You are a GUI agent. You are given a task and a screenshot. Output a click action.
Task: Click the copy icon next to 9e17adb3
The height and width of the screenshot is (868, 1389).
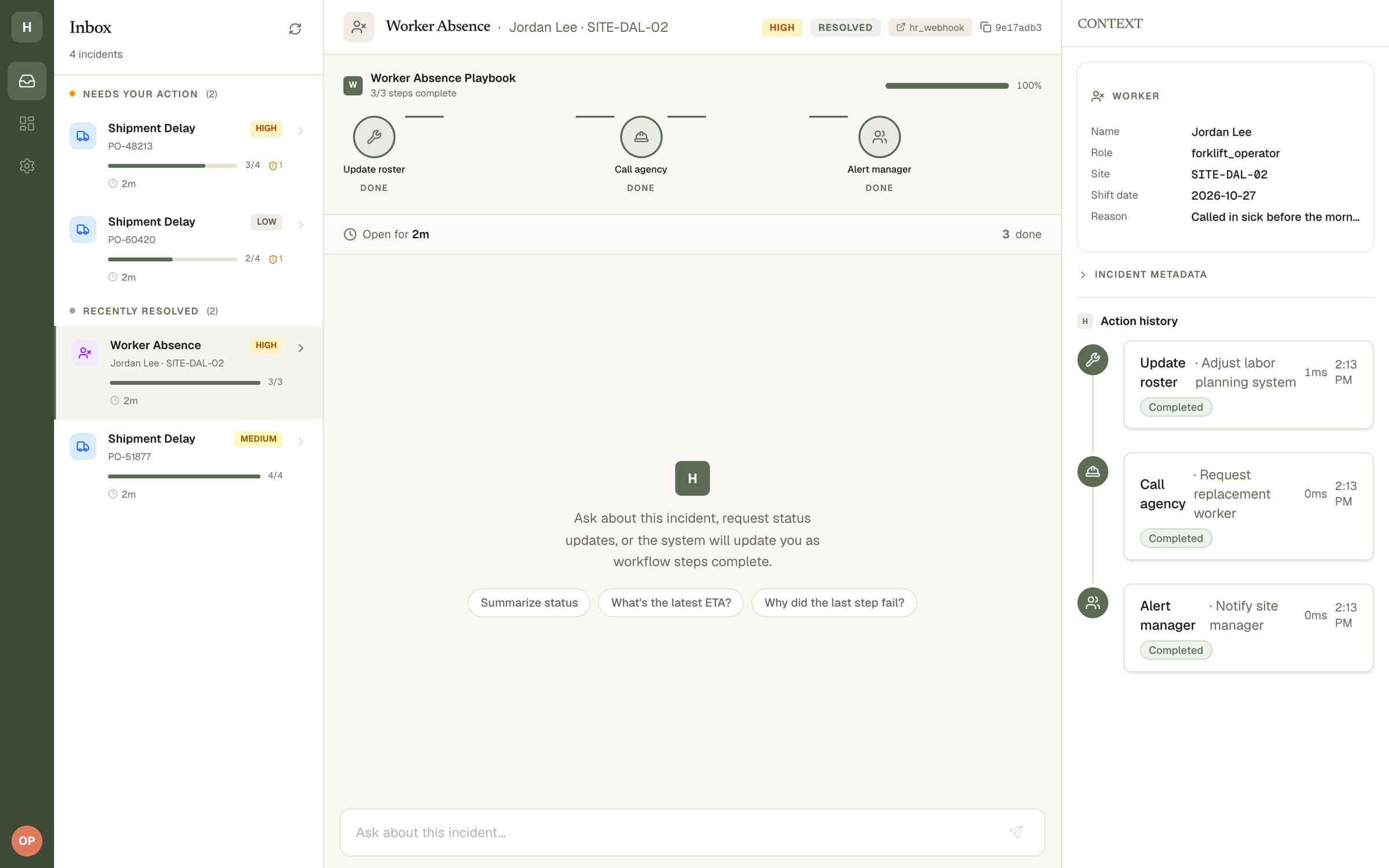pos(986,27)
